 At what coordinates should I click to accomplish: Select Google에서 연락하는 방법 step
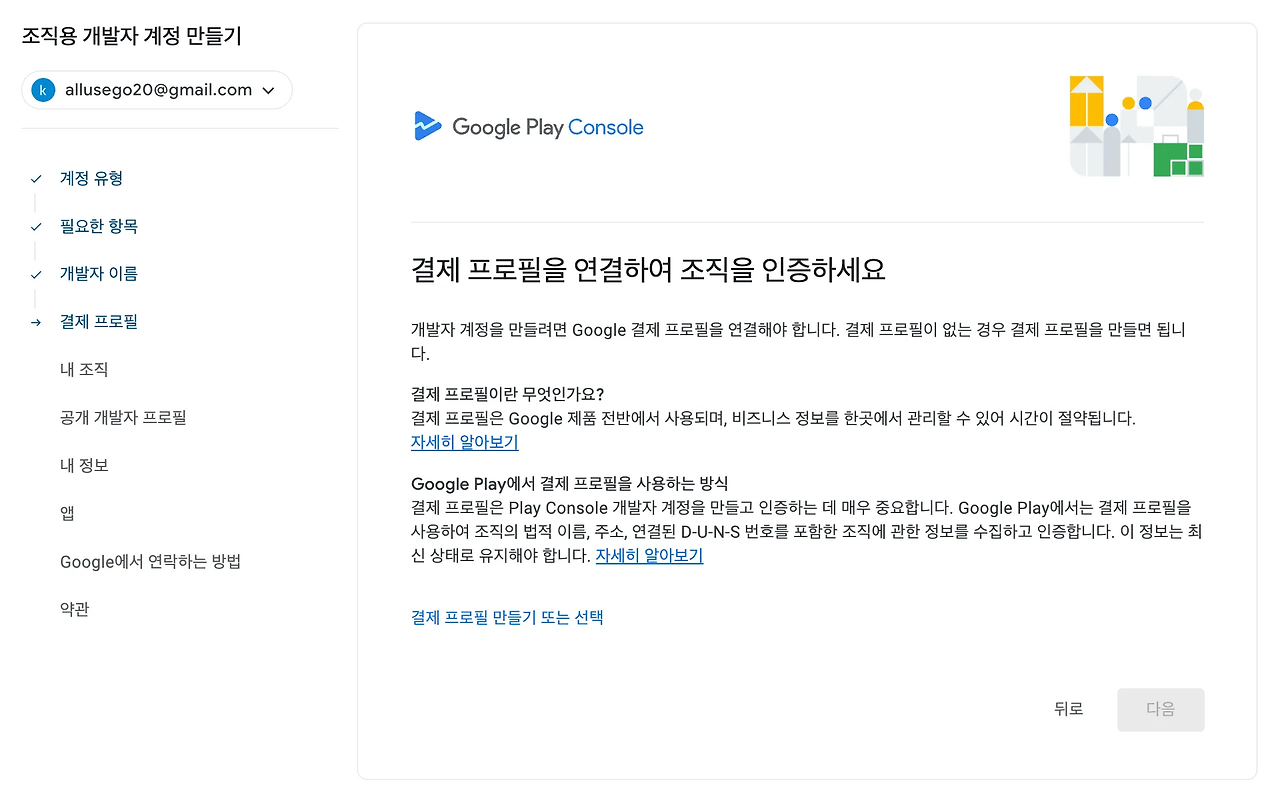[150, 562]
